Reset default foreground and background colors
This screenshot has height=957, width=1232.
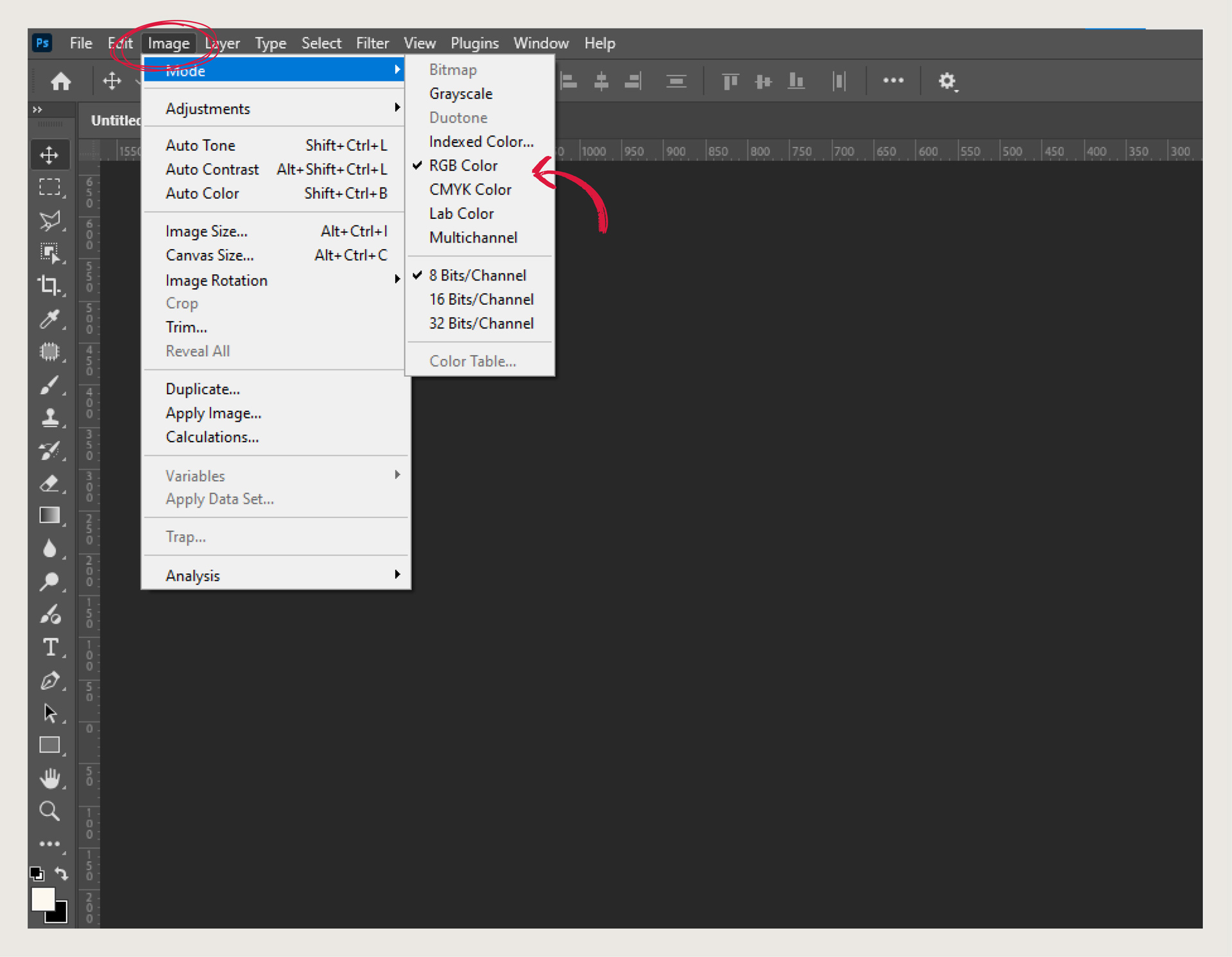coord(37,874)
